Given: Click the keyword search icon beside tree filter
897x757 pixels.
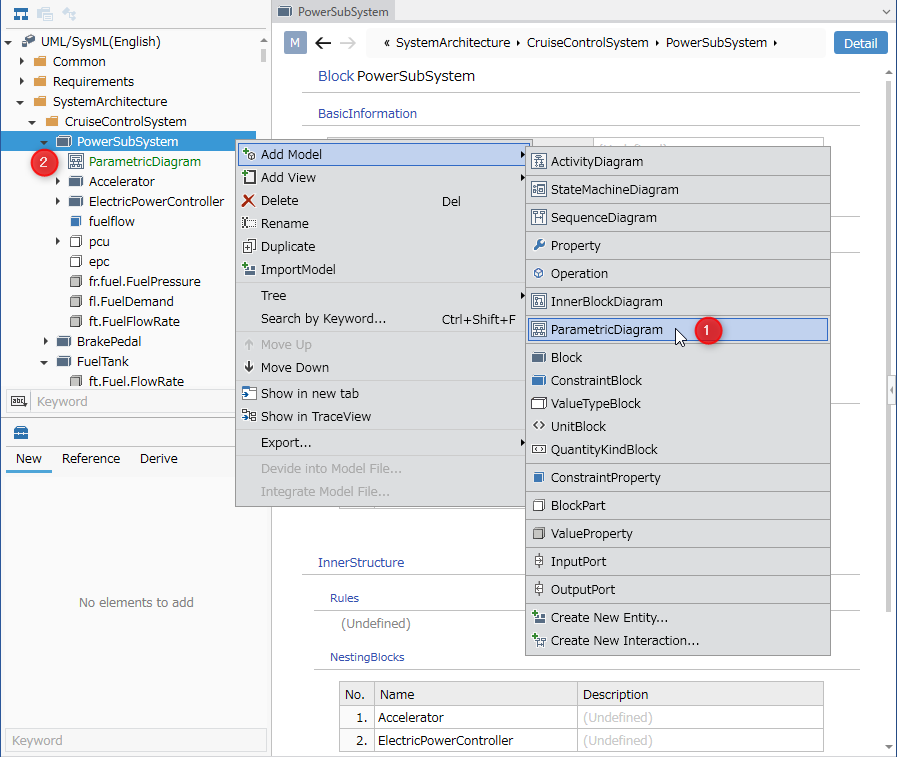Looking at the screenshot, I should point(19,401).
